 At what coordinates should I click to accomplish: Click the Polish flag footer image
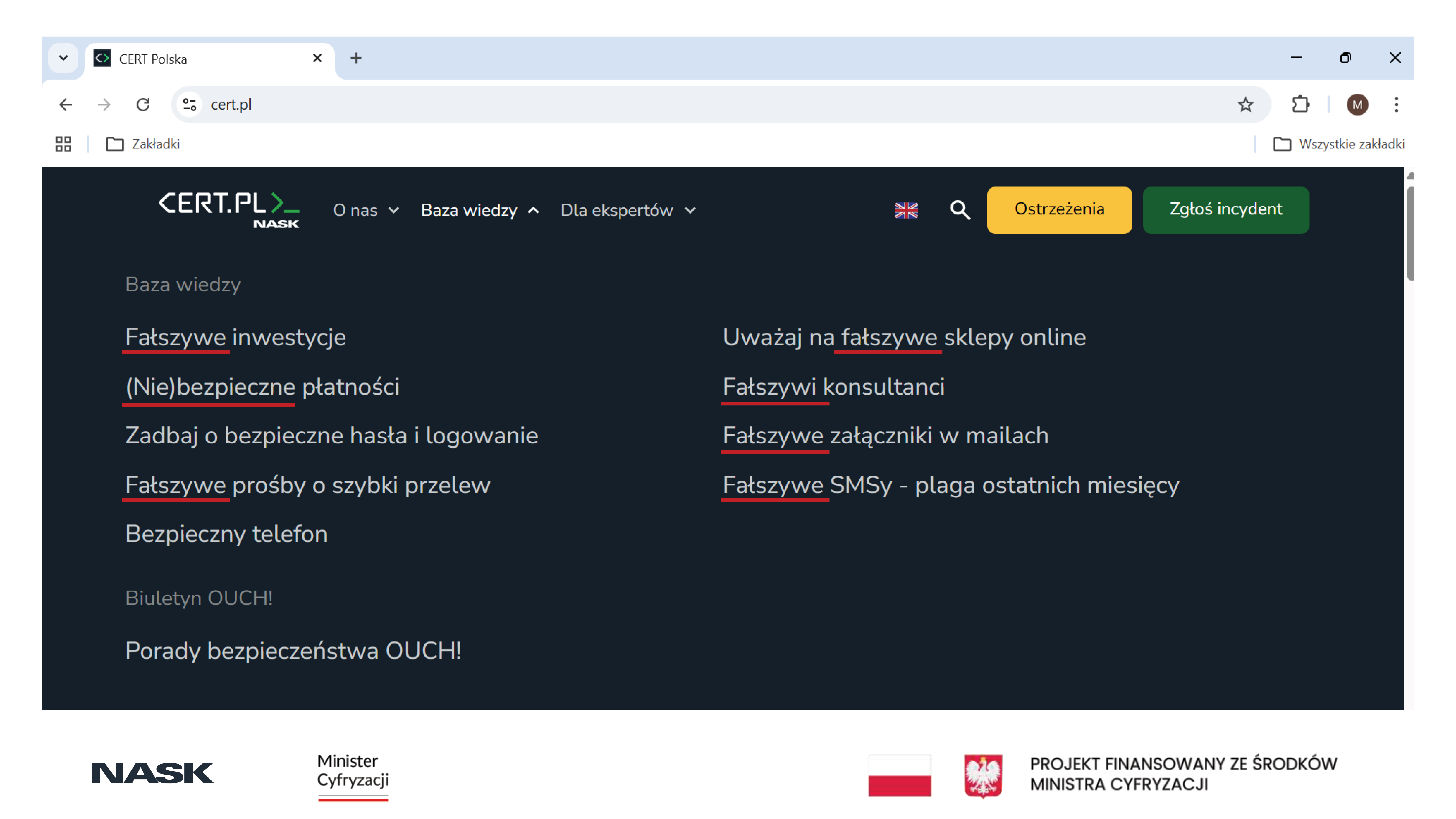[x=899, y=775]
